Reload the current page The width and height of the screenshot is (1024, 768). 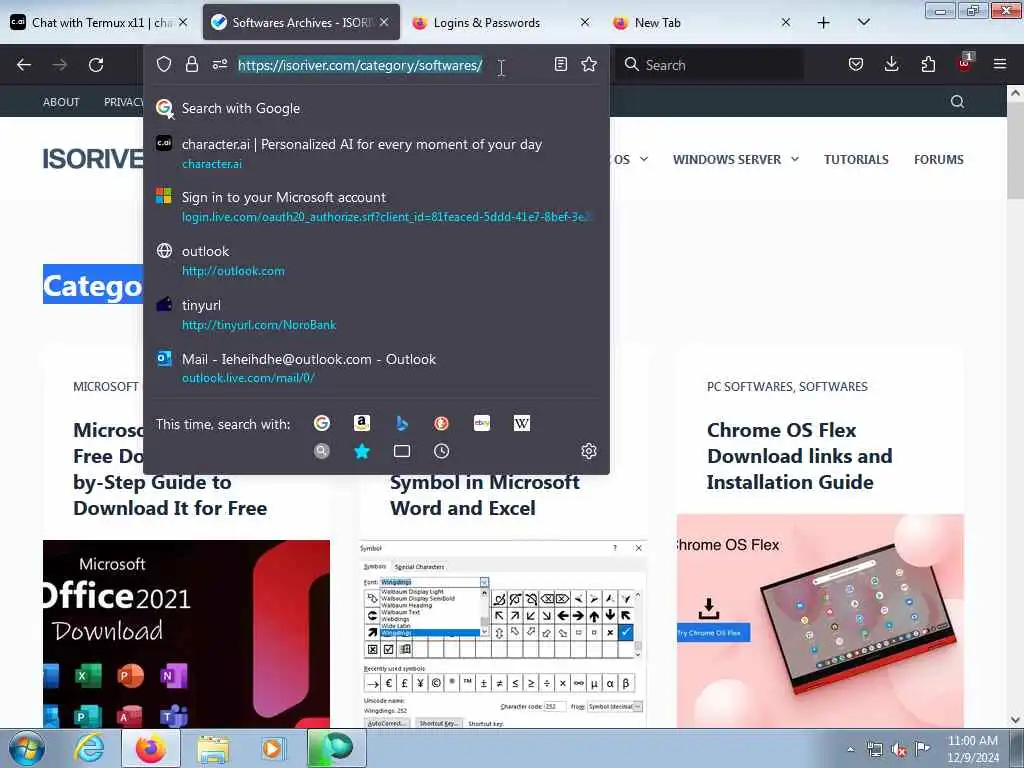point(96,65)
